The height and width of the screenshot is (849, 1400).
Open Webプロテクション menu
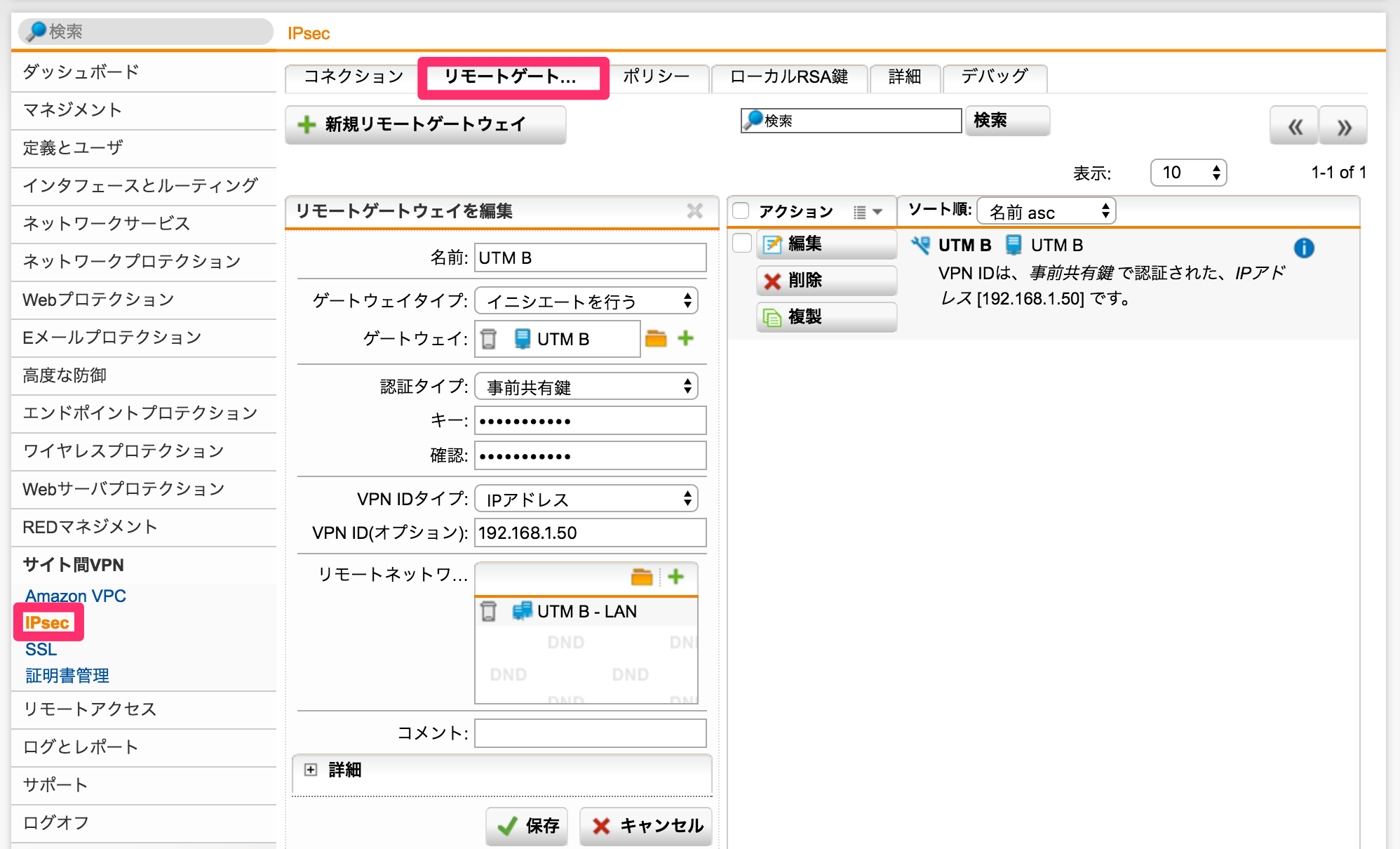[x=144, y=300]
